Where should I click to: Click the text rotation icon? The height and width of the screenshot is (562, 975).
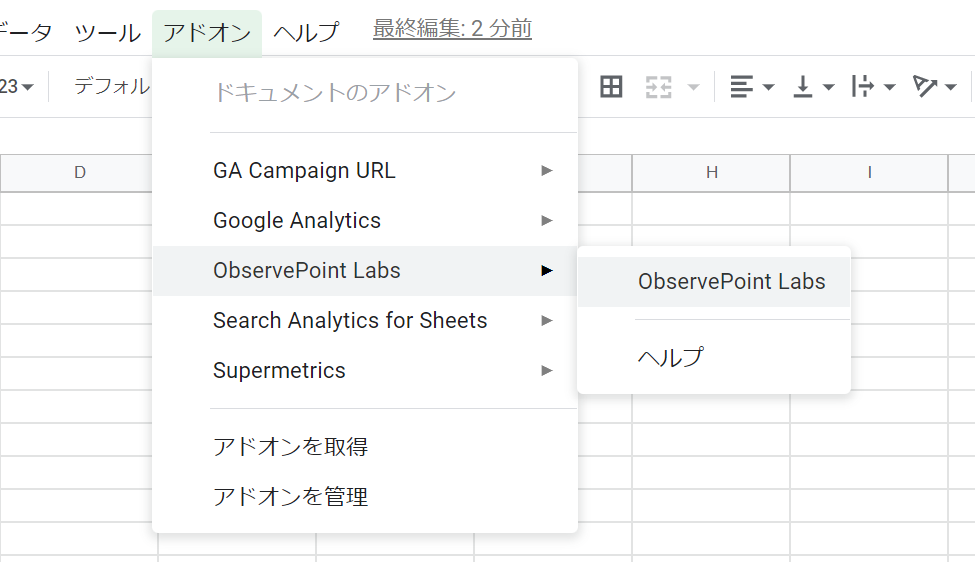[x=924, y=86]
